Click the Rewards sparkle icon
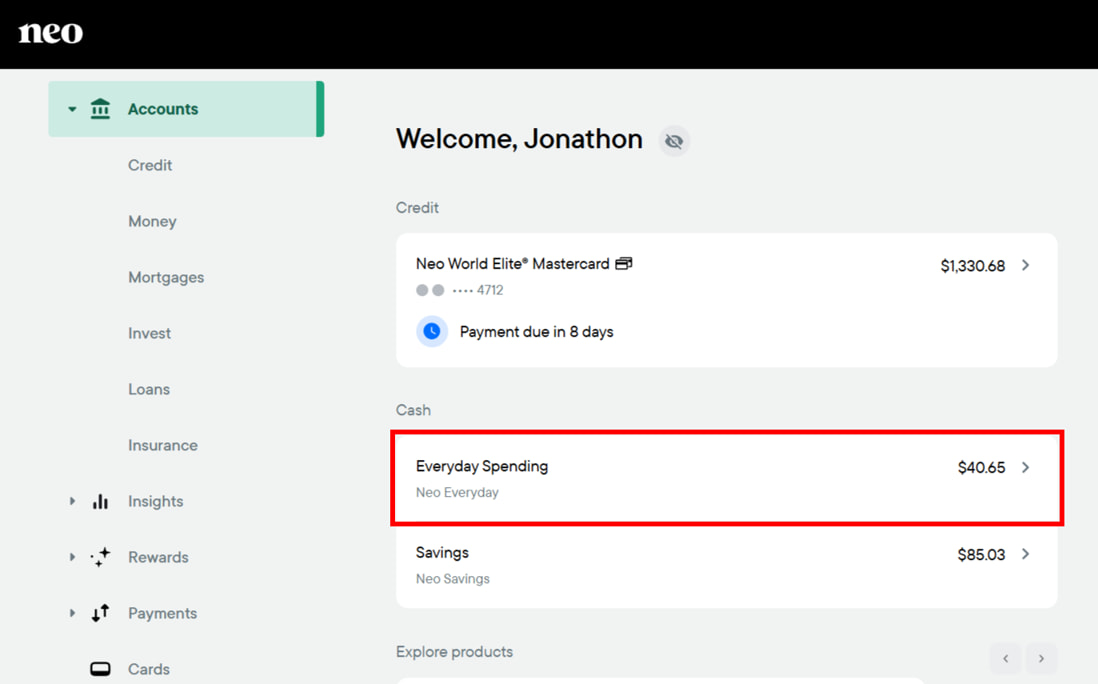The height and width of the screenshot is (684, 1098). [x=100, y=557]
